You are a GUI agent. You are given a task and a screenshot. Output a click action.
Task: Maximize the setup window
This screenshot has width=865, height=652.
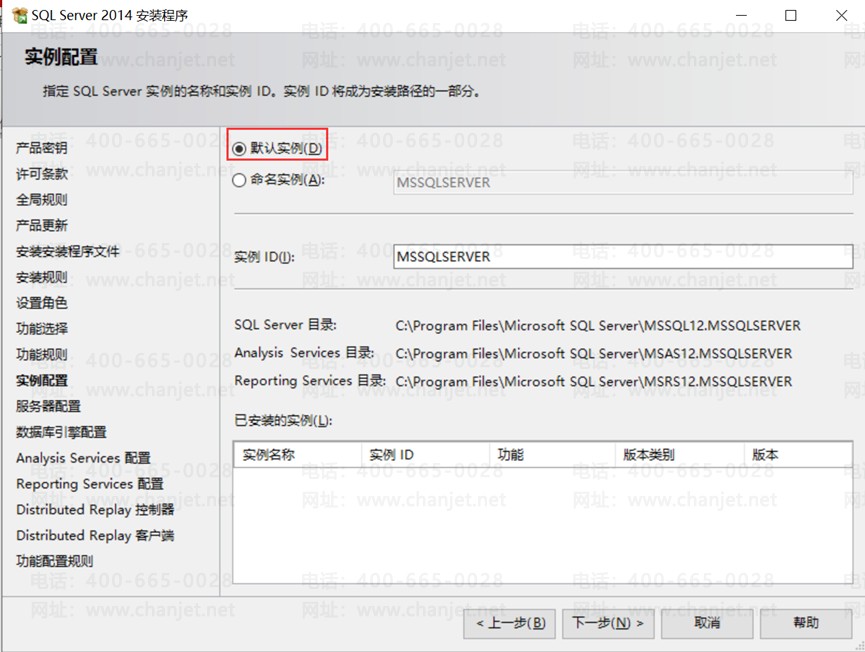(791, 15)
